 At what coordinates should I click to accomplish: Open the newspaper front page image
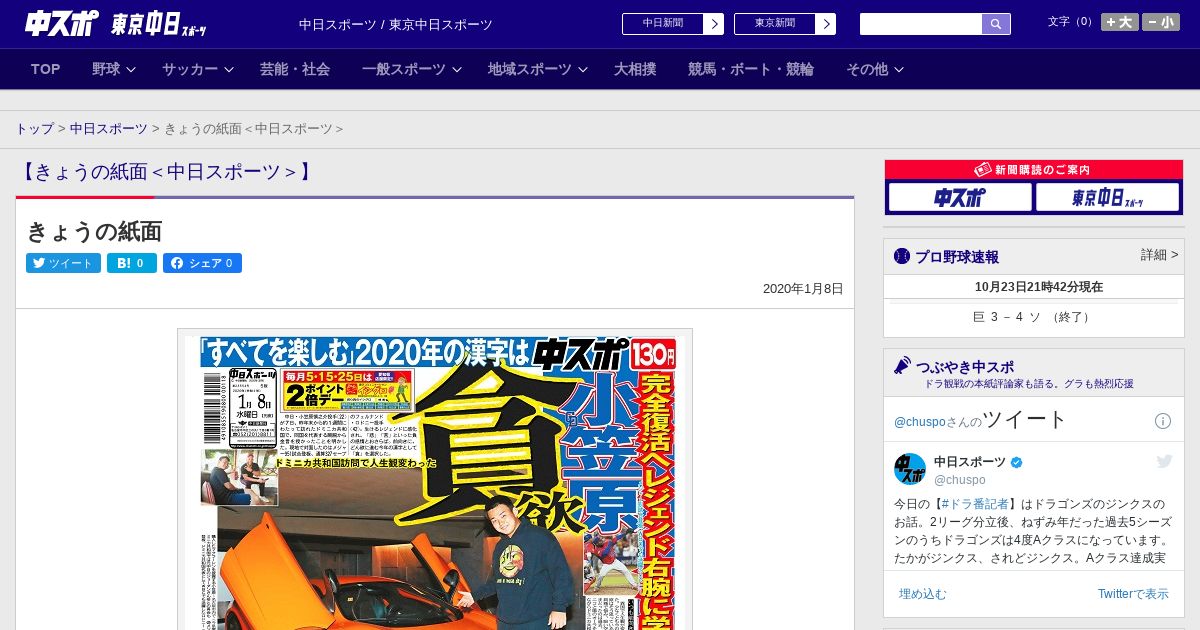(x=435, y=480)
